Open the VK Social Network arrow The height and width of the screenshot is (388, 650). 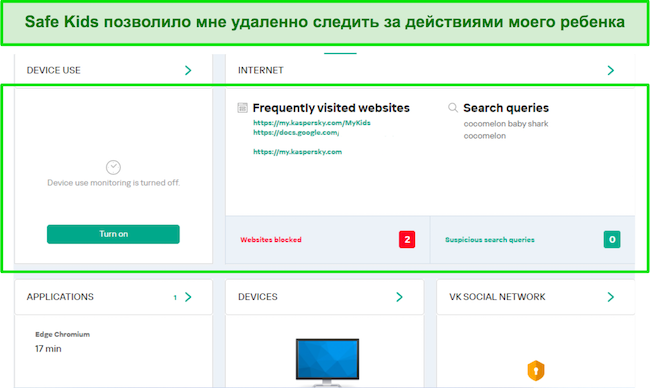coord(611,297)
